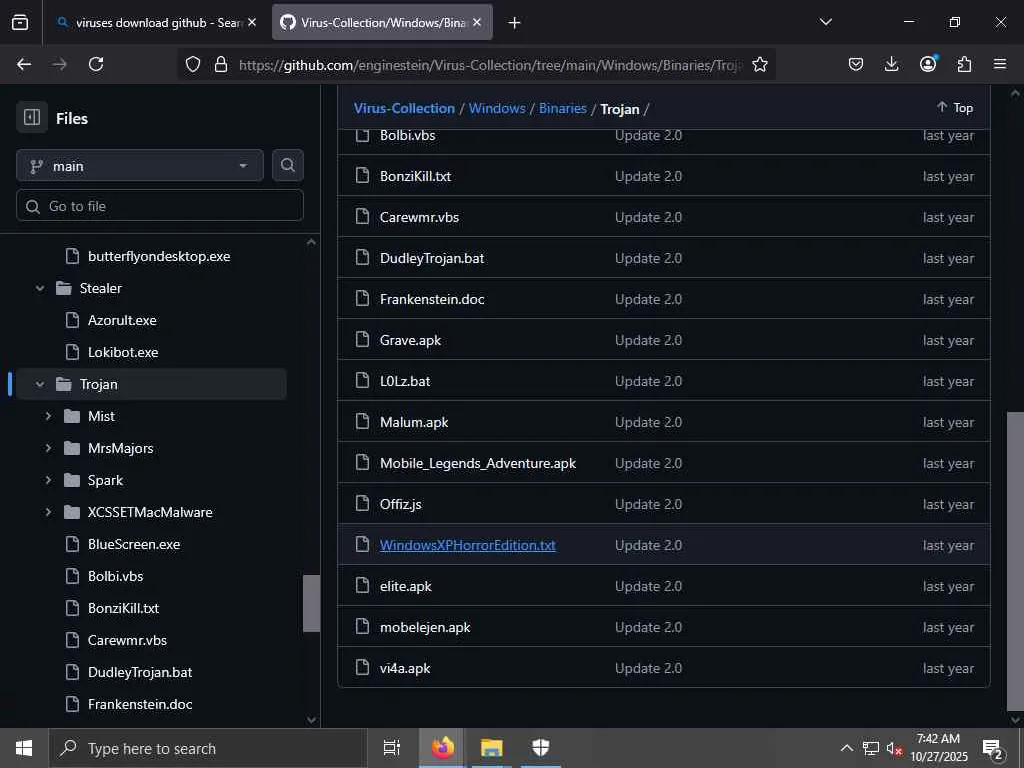Open the Firefox hamburger menu
This screenshot has height=768, width=1024.
coord(1000,64)
